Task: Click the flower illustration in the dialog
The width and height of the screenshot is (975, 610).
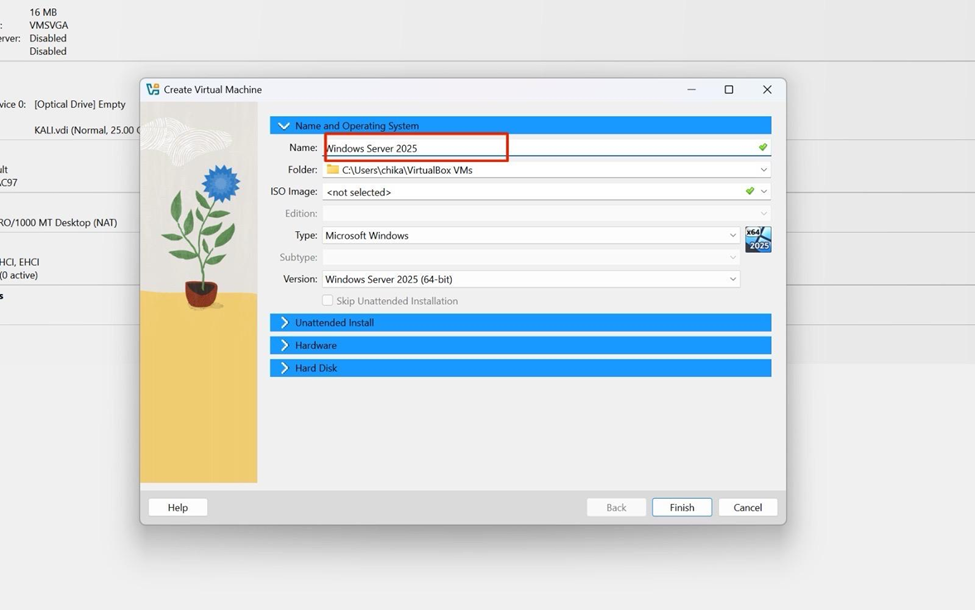Action: tap(202, 236)
